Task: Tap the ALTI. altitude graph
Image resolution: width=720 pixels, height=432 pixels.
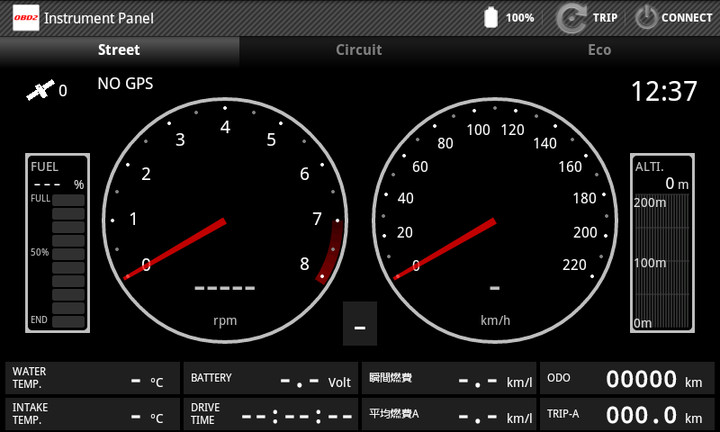Action: click(661, 243)
